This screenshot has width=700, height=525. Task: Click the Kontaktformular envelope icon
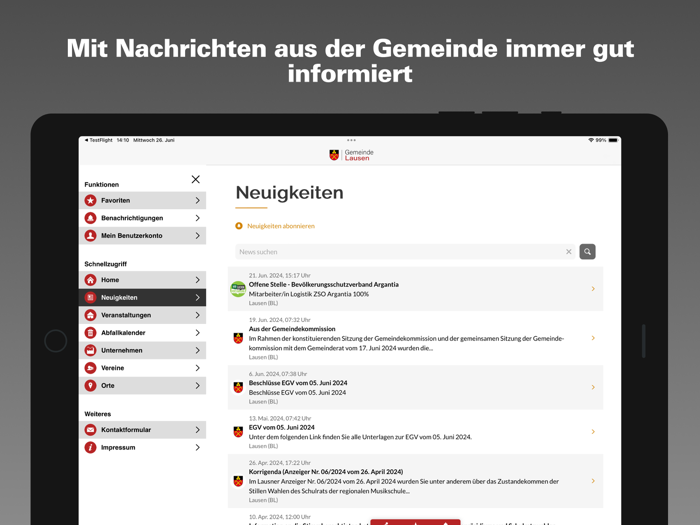(91, 430)
